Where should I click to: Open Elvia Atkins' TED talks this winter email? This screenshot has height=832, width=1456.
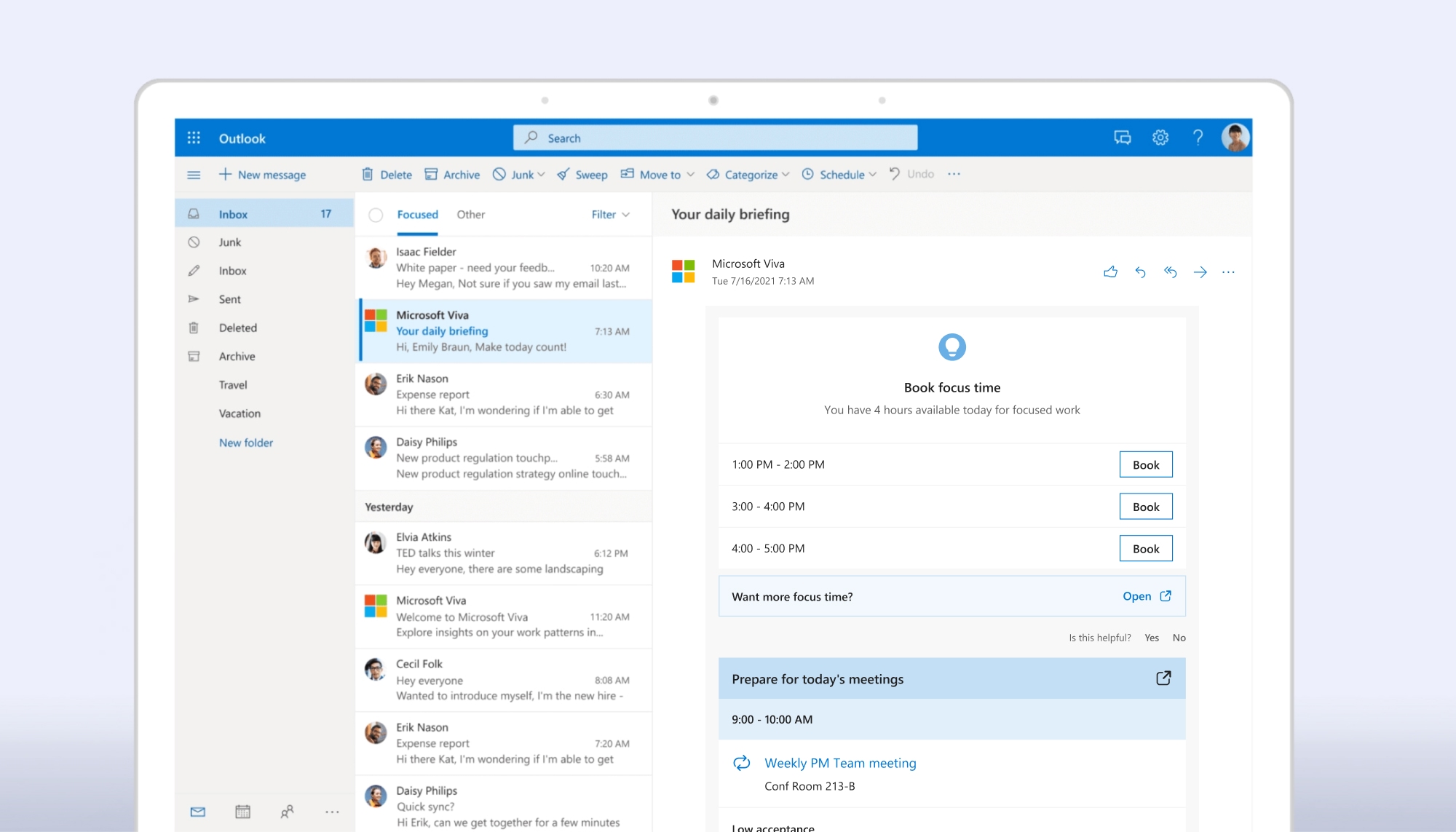504,553
